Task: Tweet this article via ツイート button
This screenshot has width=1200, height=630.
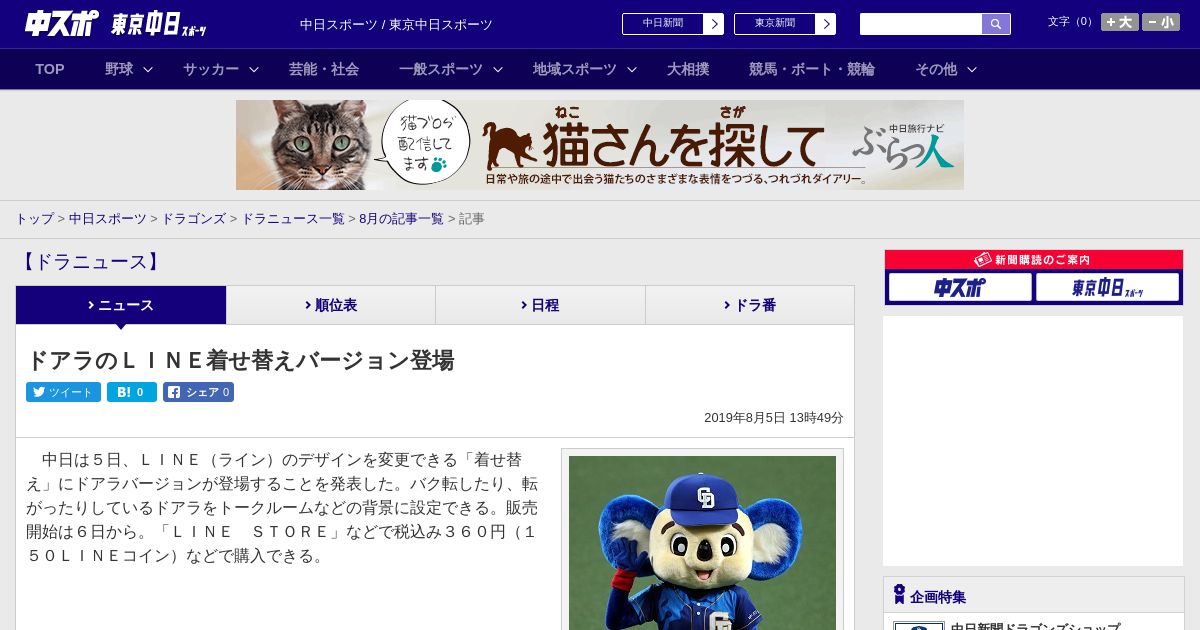Action: (x=63, y=392)
